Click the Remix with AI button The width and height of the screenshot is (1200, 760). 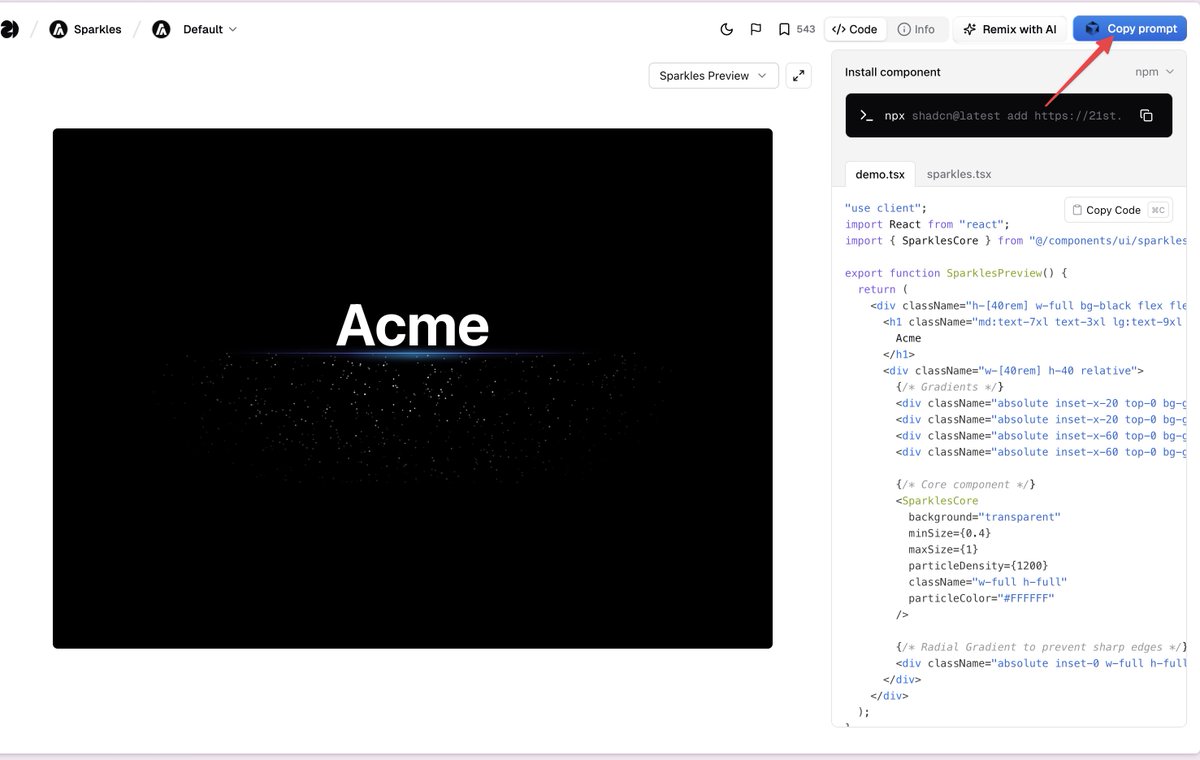coord(1009,29)
